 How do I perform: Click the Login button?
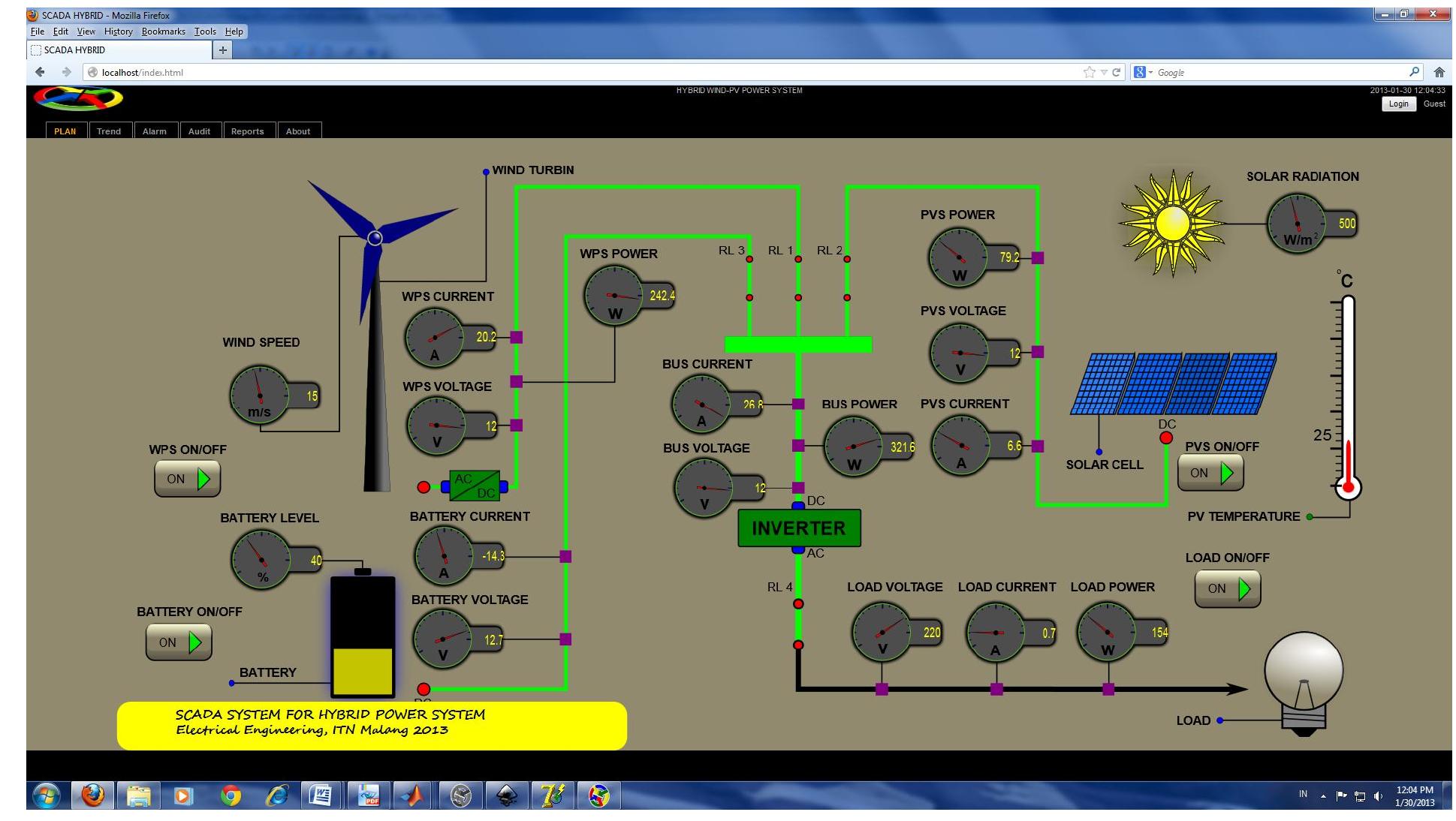[x=1397, y=104]
